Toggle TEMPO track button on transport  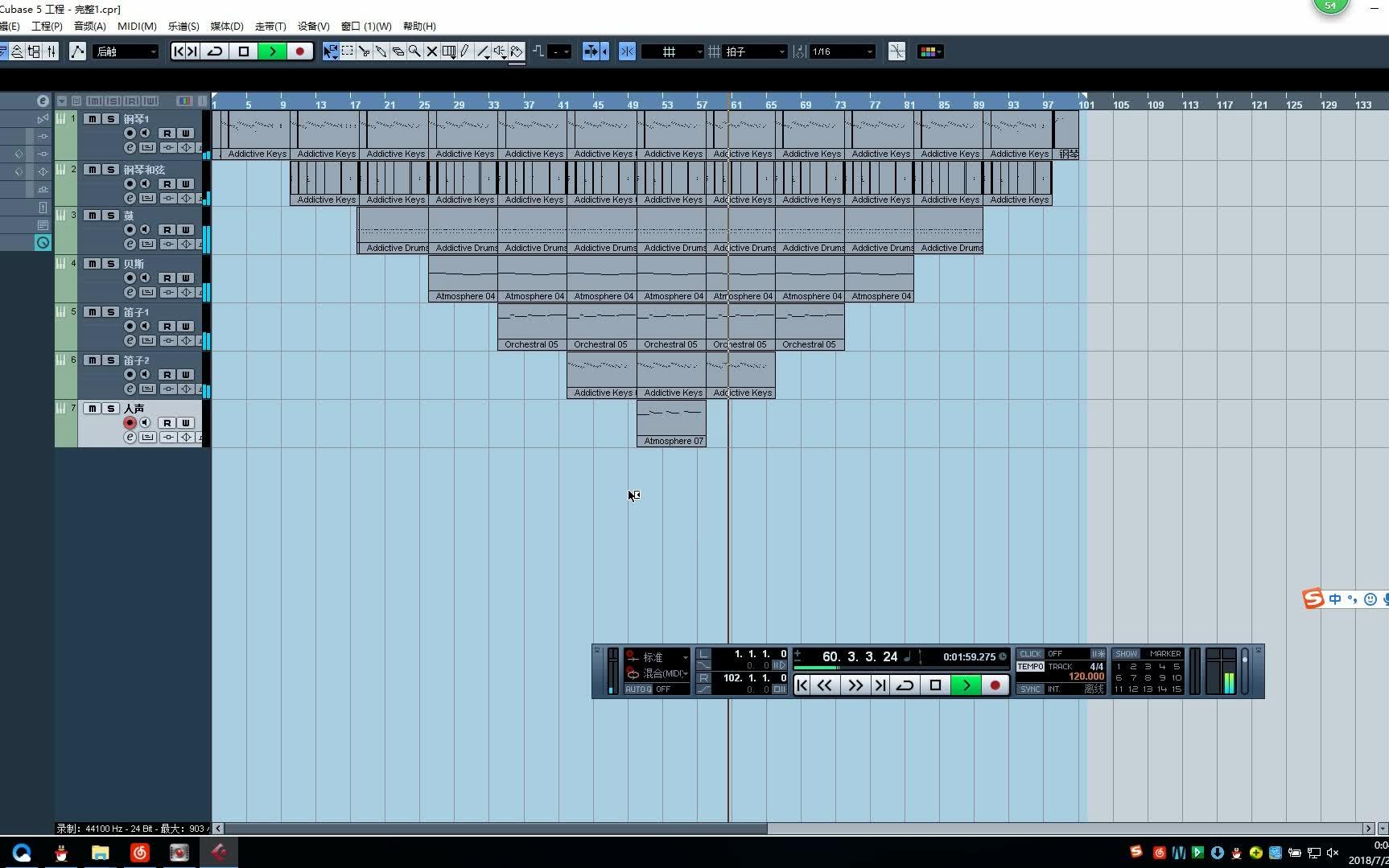1030,667
